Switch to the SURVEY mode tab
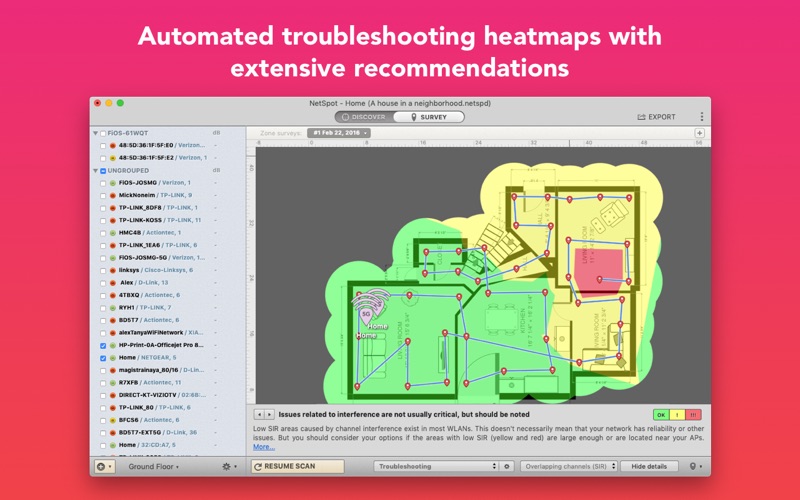800x500 pixels. click(429, 117)
